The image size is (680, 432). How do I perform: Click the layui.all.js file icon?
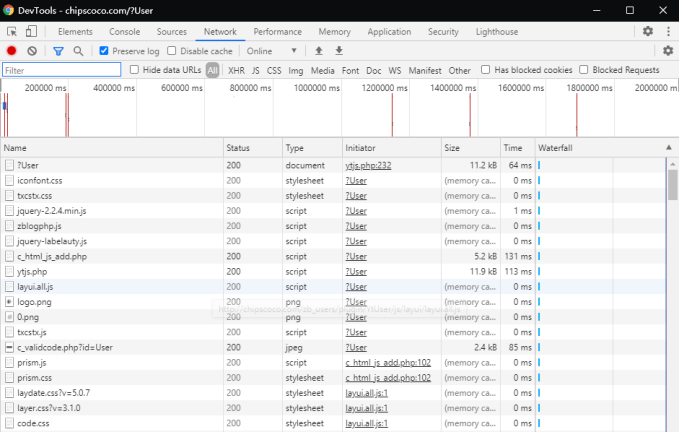tap(9, 287)
